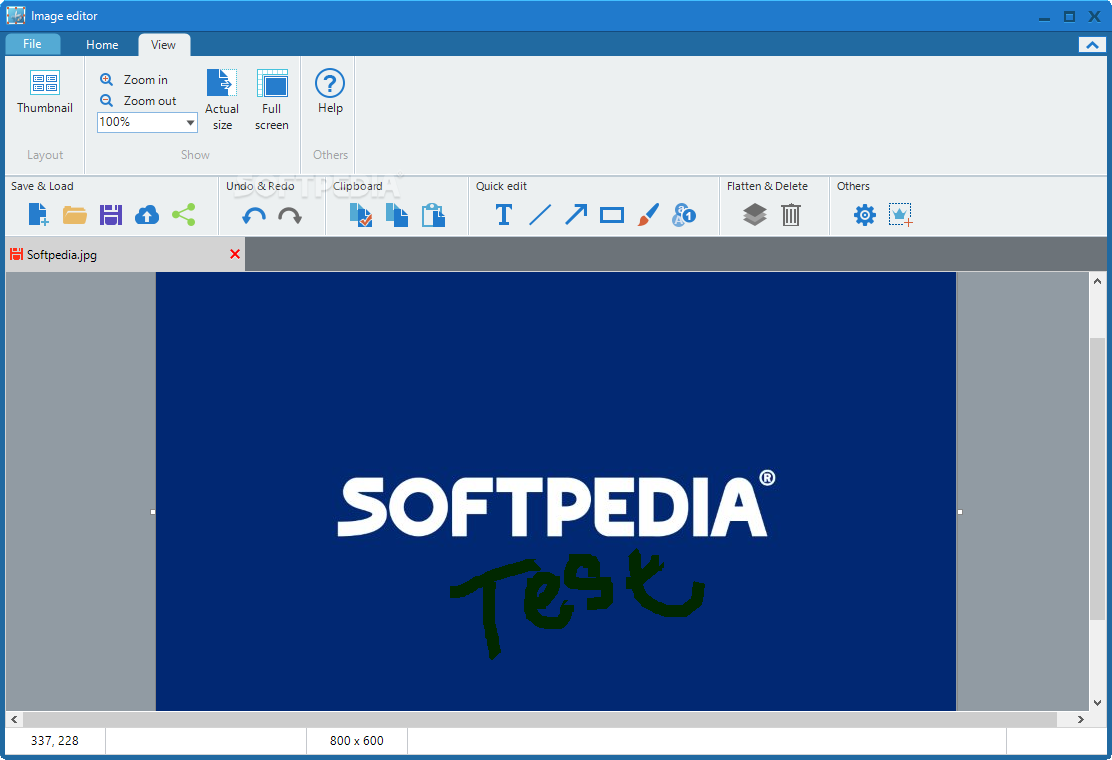Click the horizontal scrollbar left arrow
1112x760 pixels.
pos(14,719)
